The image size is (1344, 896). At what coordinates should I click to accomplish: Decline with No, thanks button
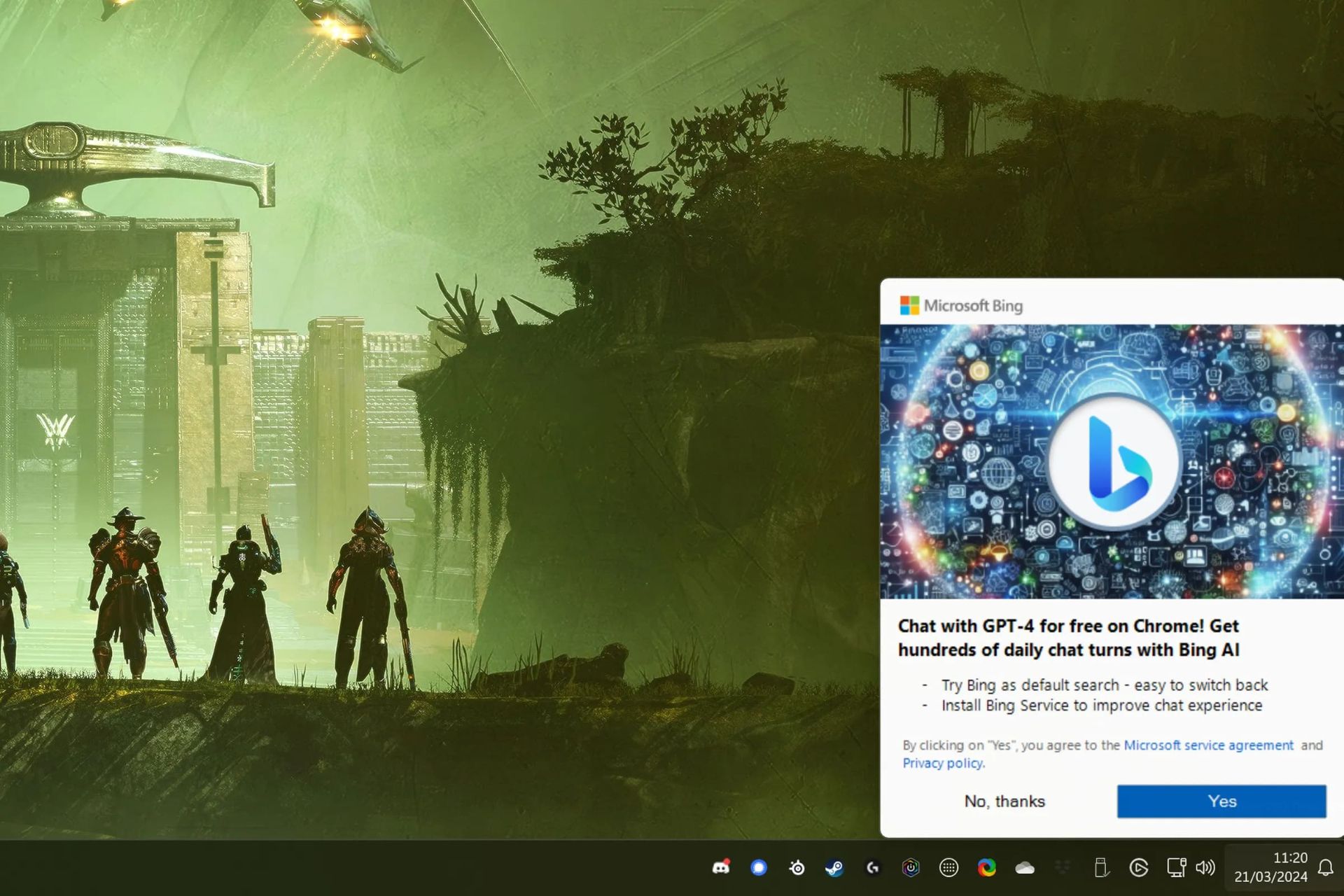tap(1004, 801)
